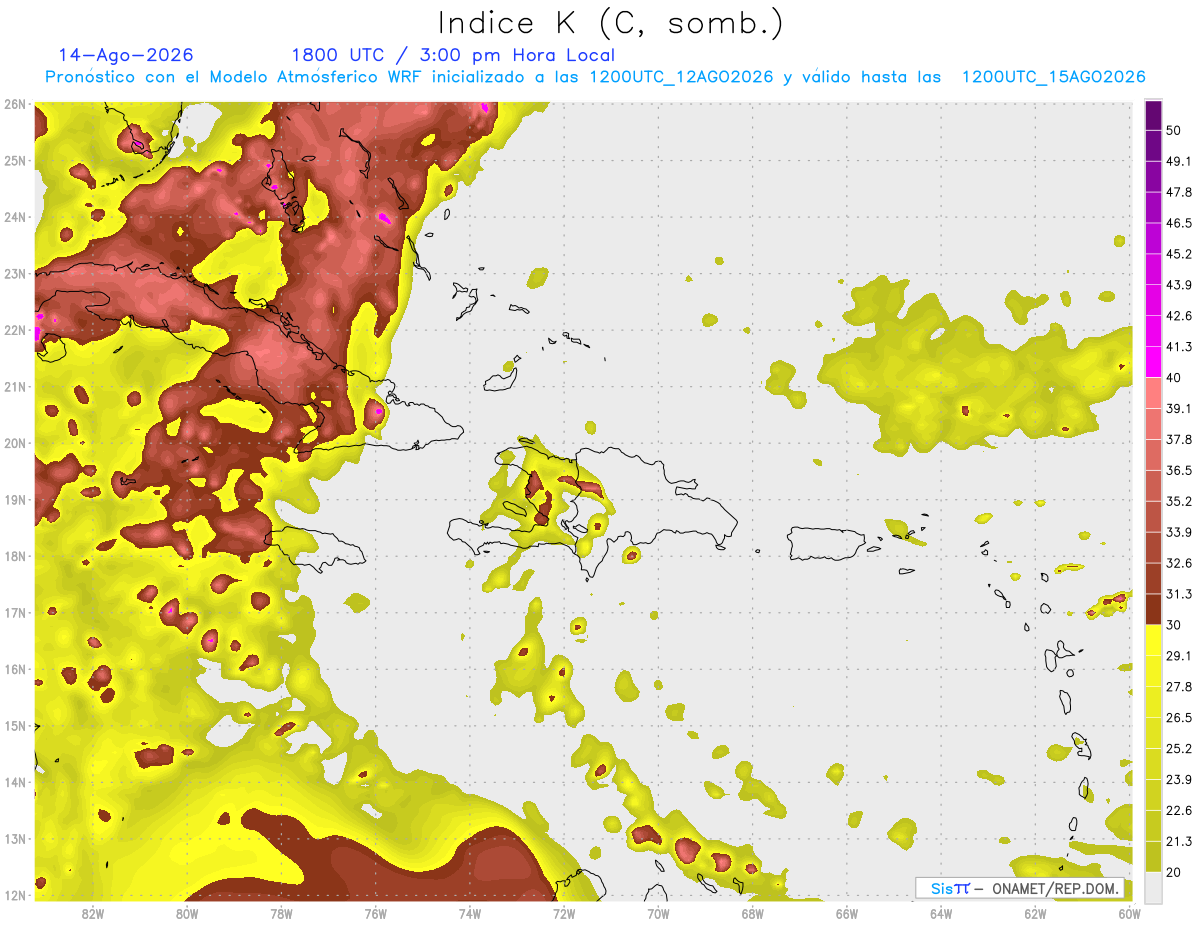Click the colorbar value 32.6
Image resolution: width=1200 pixels, height=927 pixels.
pyautogui.click(x=1178, y=563)
